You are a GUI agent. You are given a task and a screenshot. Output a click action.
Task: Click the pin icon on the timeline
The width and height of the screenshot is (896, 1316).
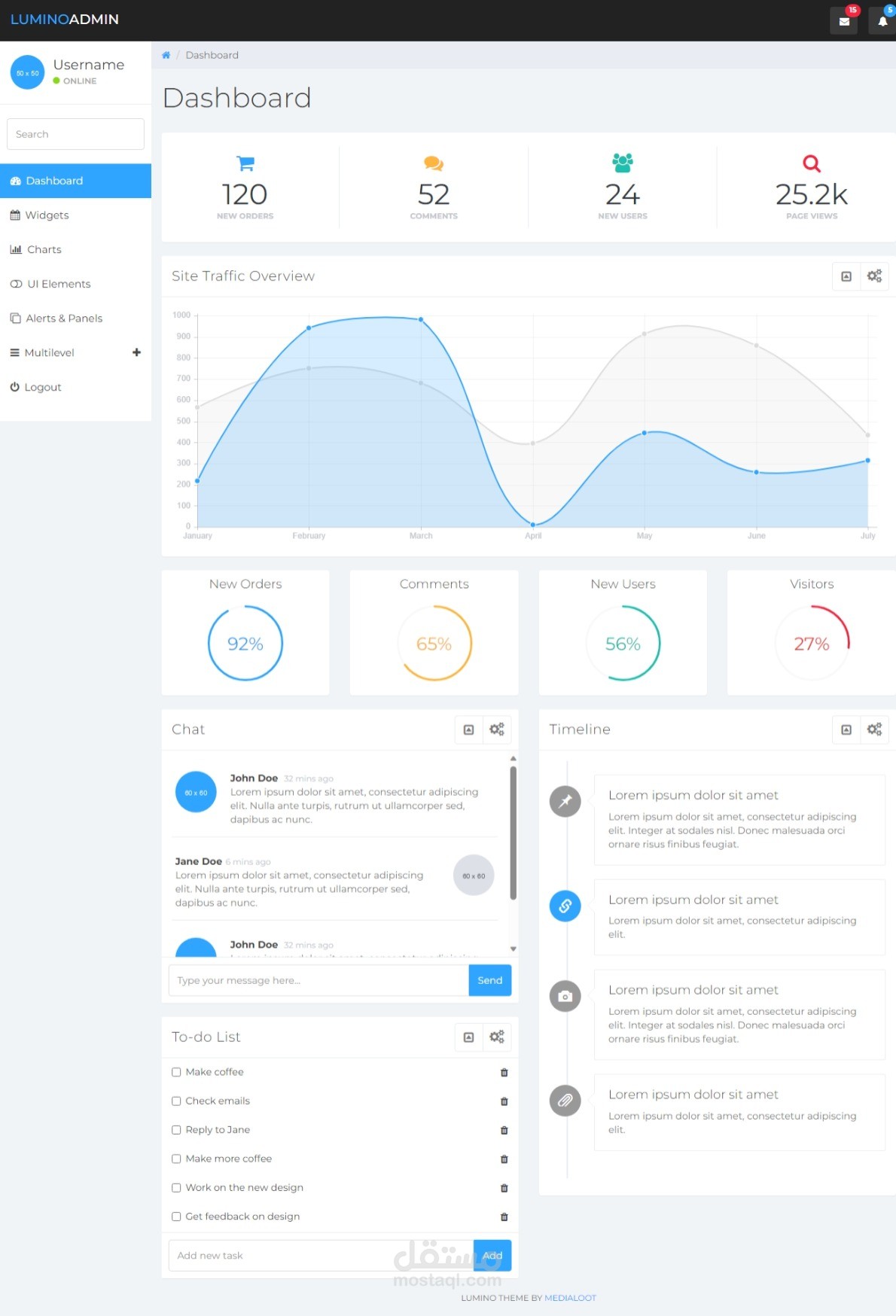pos(565,801)
